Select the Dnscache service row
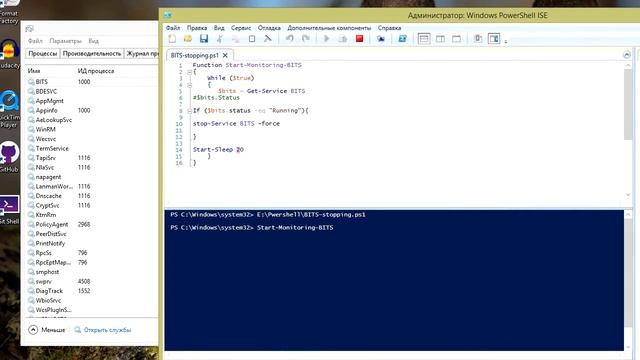This screenshot has height=360, width=640. (91, 196)
